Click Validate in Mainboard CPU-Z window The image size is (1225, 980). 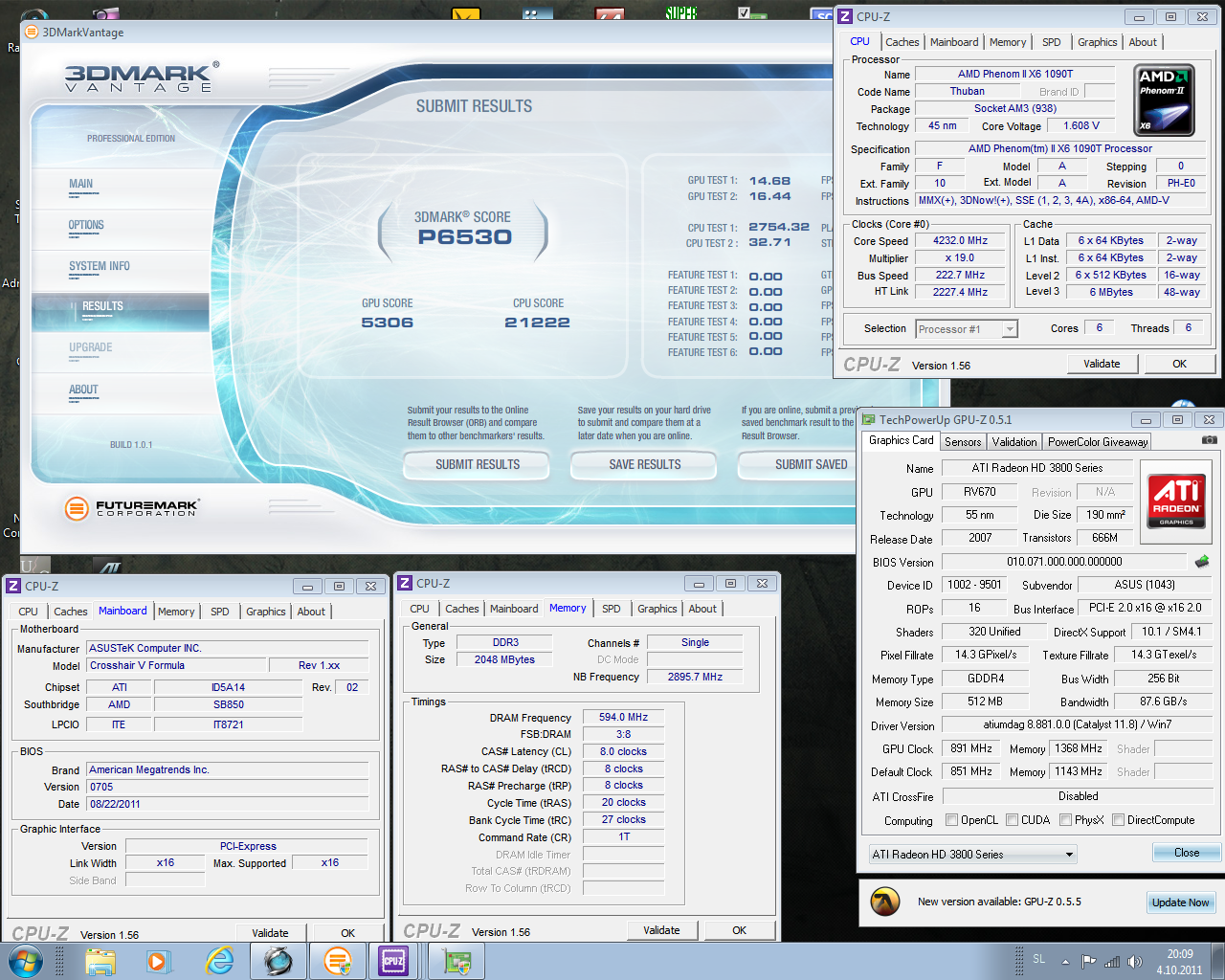click(270, 933)
